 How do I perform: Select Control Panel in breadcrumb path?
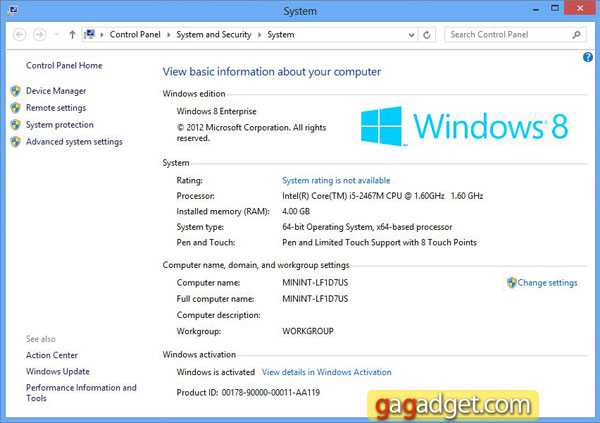pyautogui.click(x=137, y=34)
